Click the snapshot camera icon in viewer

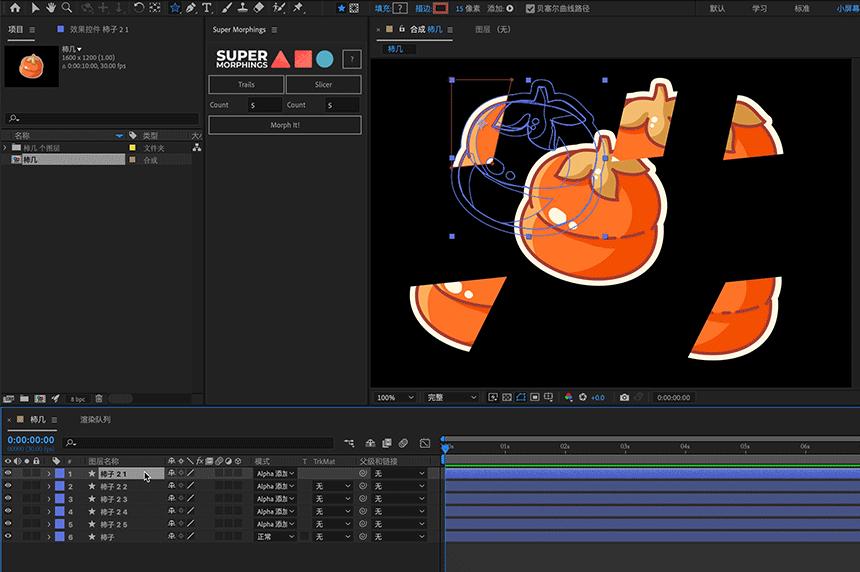point(624,398)
